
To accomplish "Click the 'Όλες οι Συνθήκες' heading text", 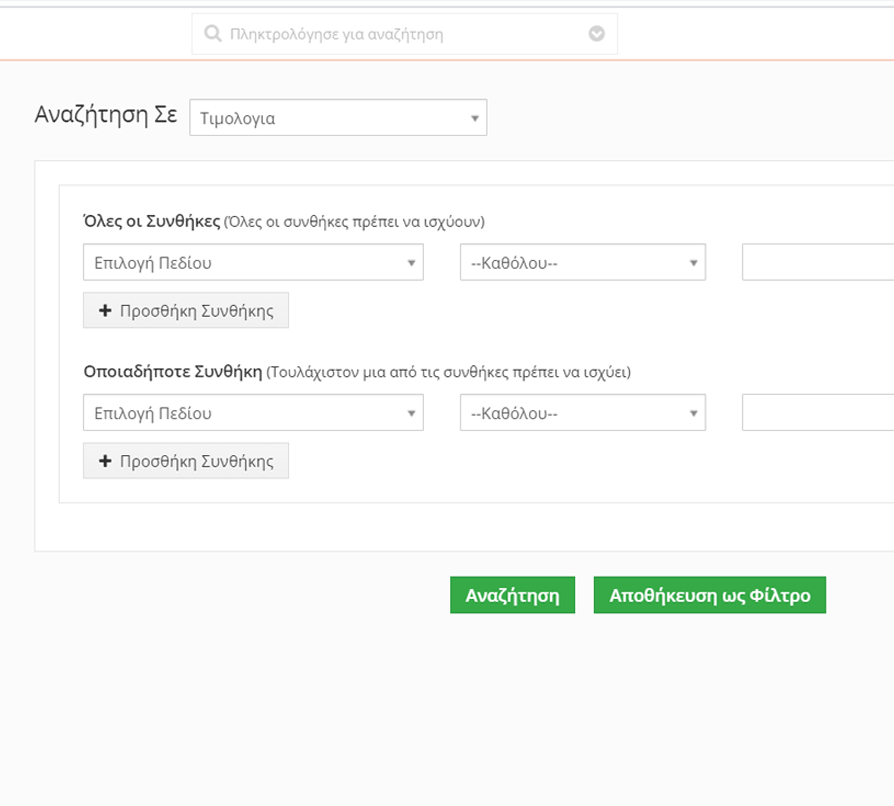I will (152, 221).
